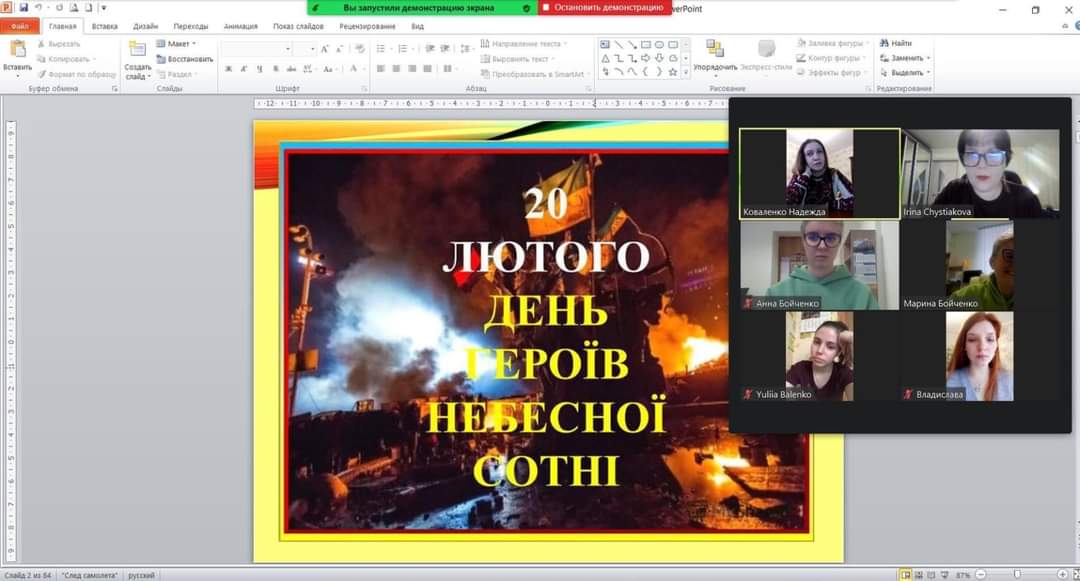Open the Вставка (Insert) ribbon tab

(x=105, y=26)
